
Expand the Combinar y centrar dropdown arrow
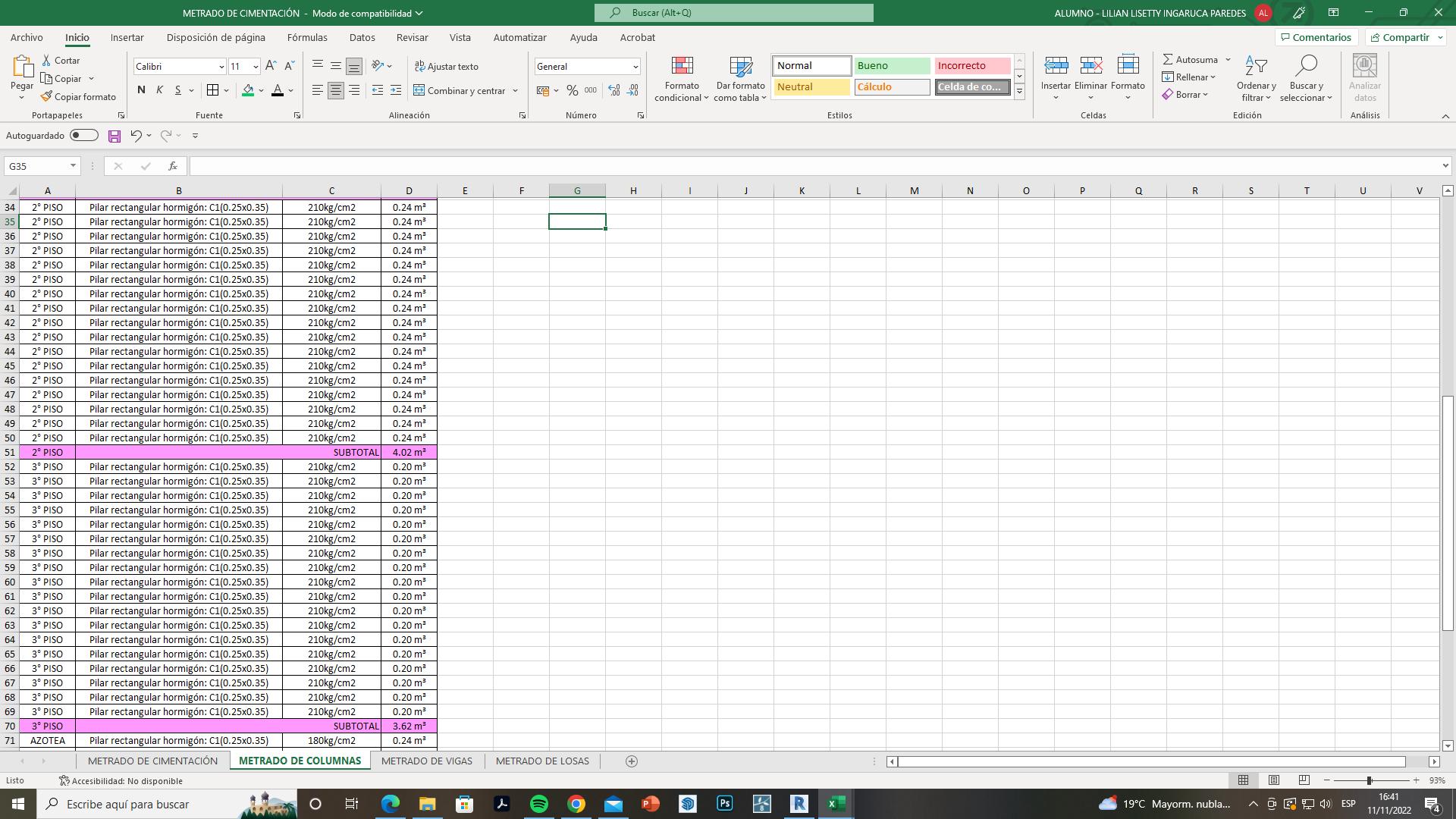click(x=516, y=91)
